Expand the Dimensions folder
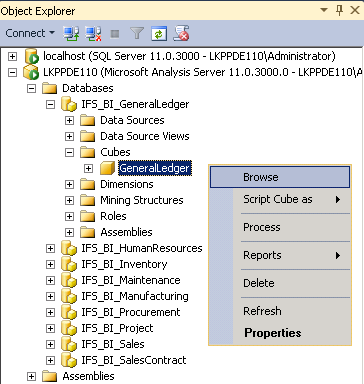Image resolution: width=364 pixels, height=384 pixels. [x=69, y=184]
